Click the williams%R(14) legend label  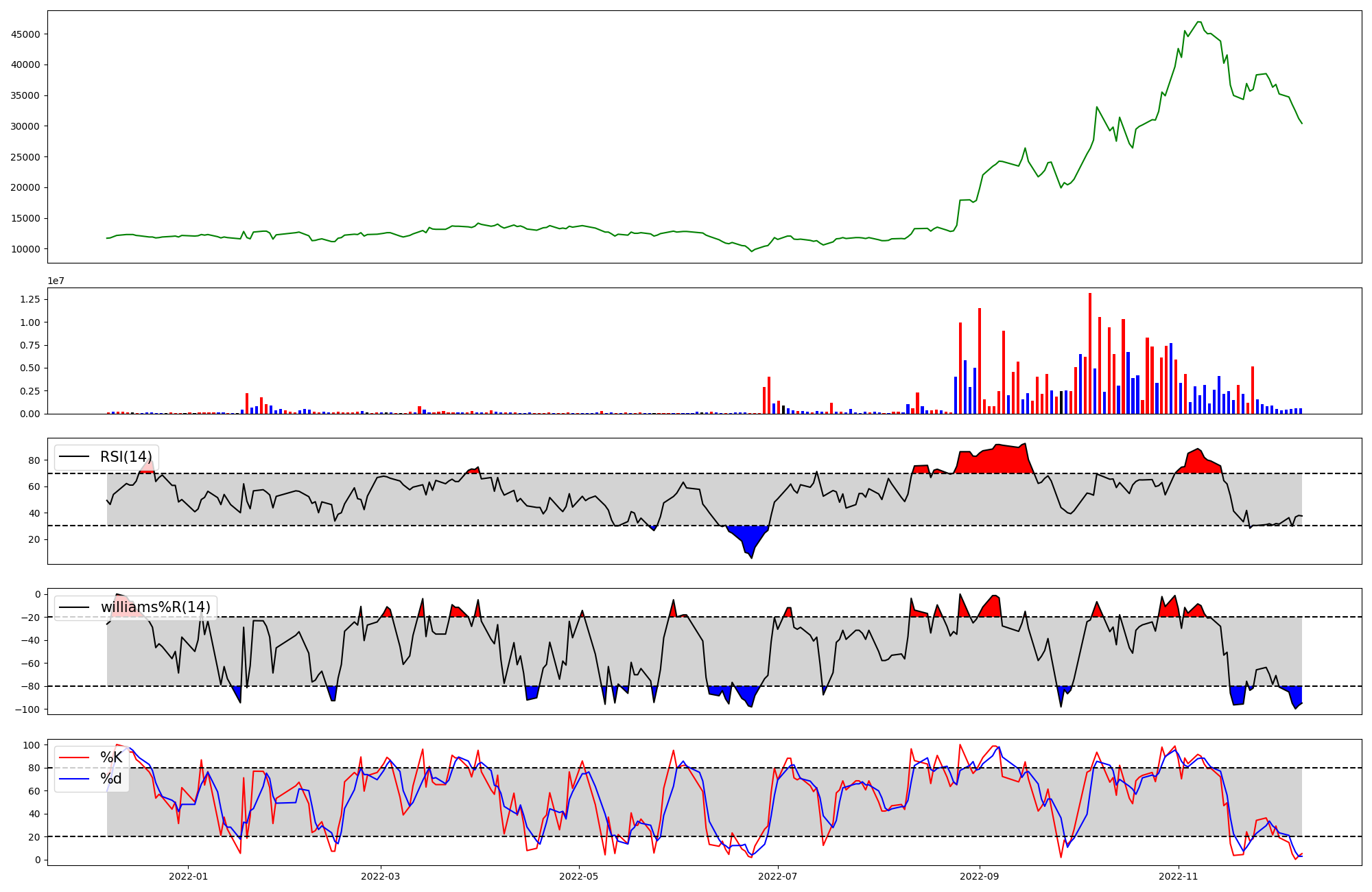point(156,607)
